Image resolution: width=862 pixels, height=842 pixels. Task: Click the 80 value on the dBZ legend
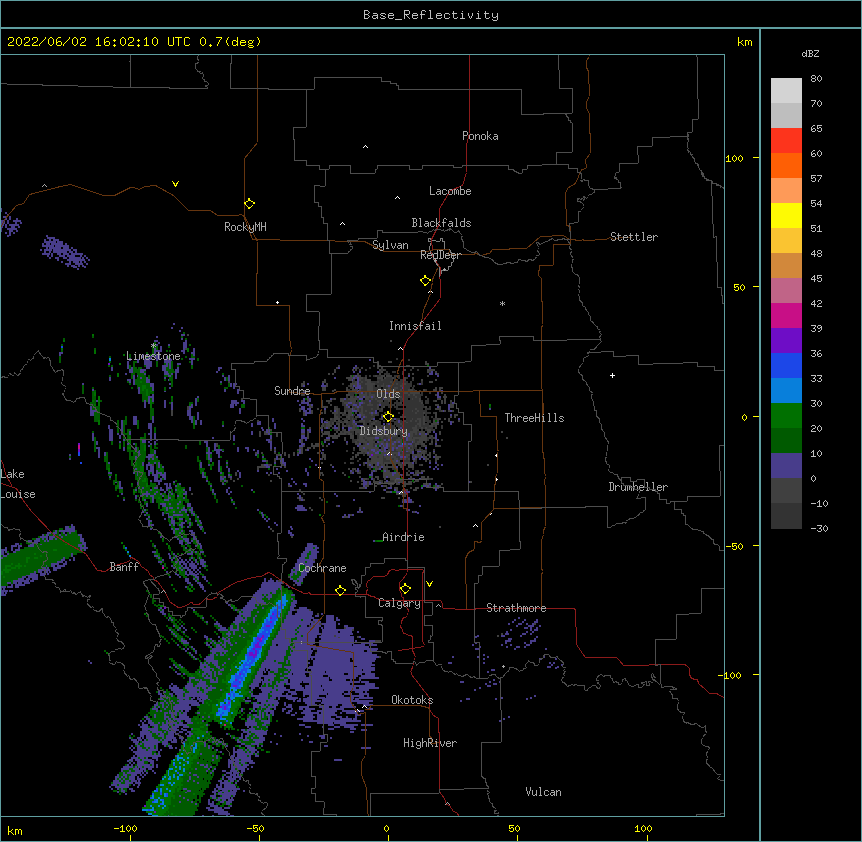click(816, 79)
